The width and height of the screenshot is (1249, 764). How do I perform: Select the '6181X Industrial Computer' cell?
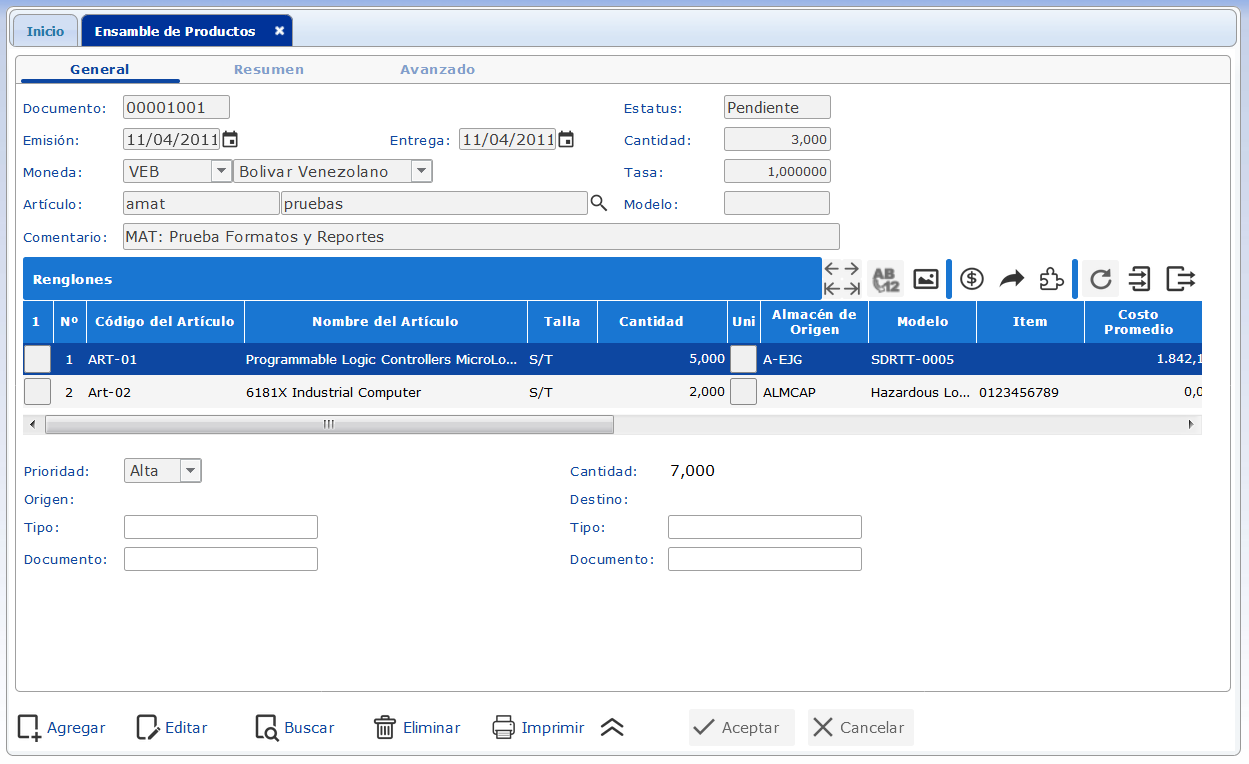click(386, 392)
